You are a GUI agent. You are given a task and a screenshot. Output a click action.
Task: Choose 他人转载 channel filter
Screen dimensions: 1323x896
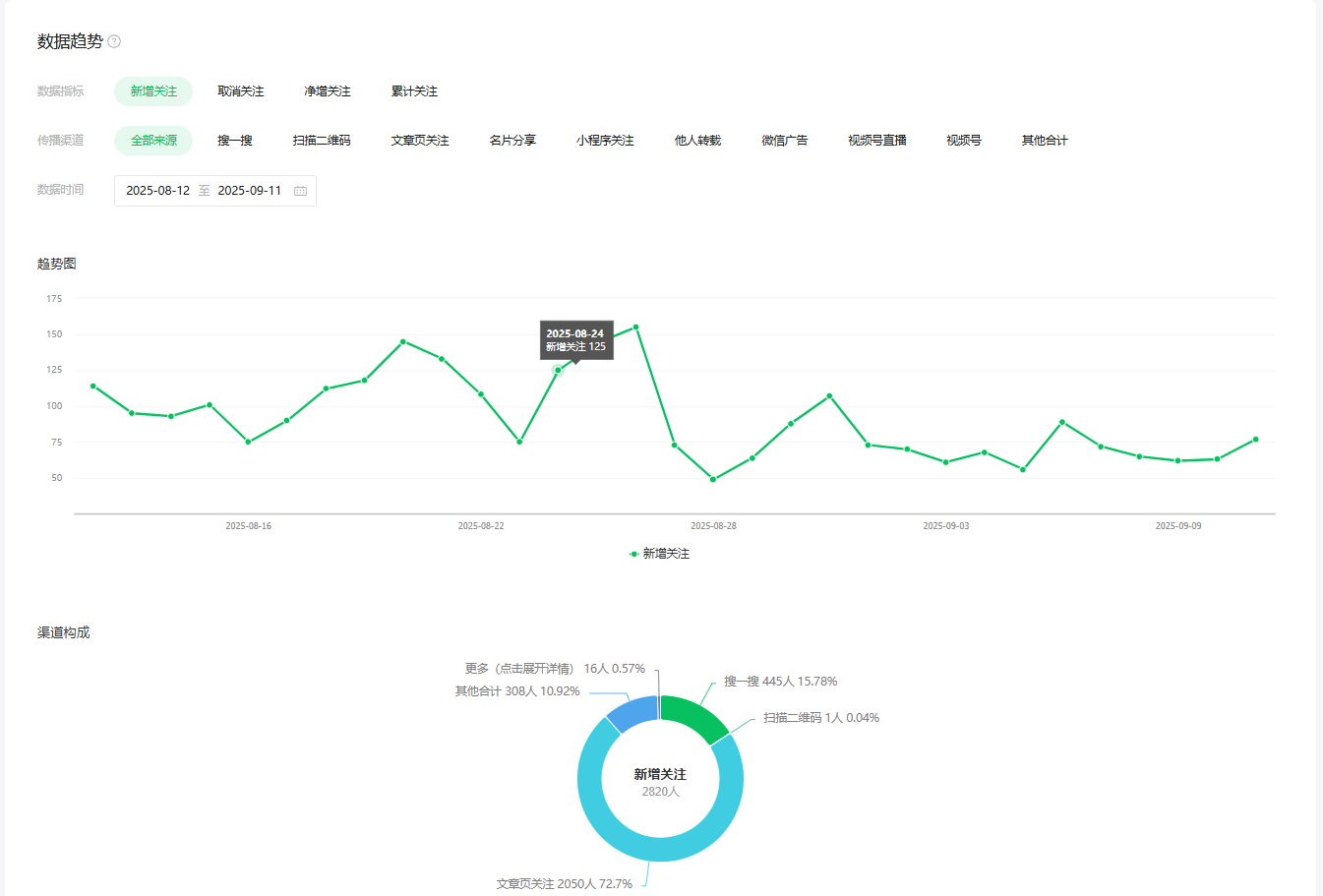(x=697, y=141)
